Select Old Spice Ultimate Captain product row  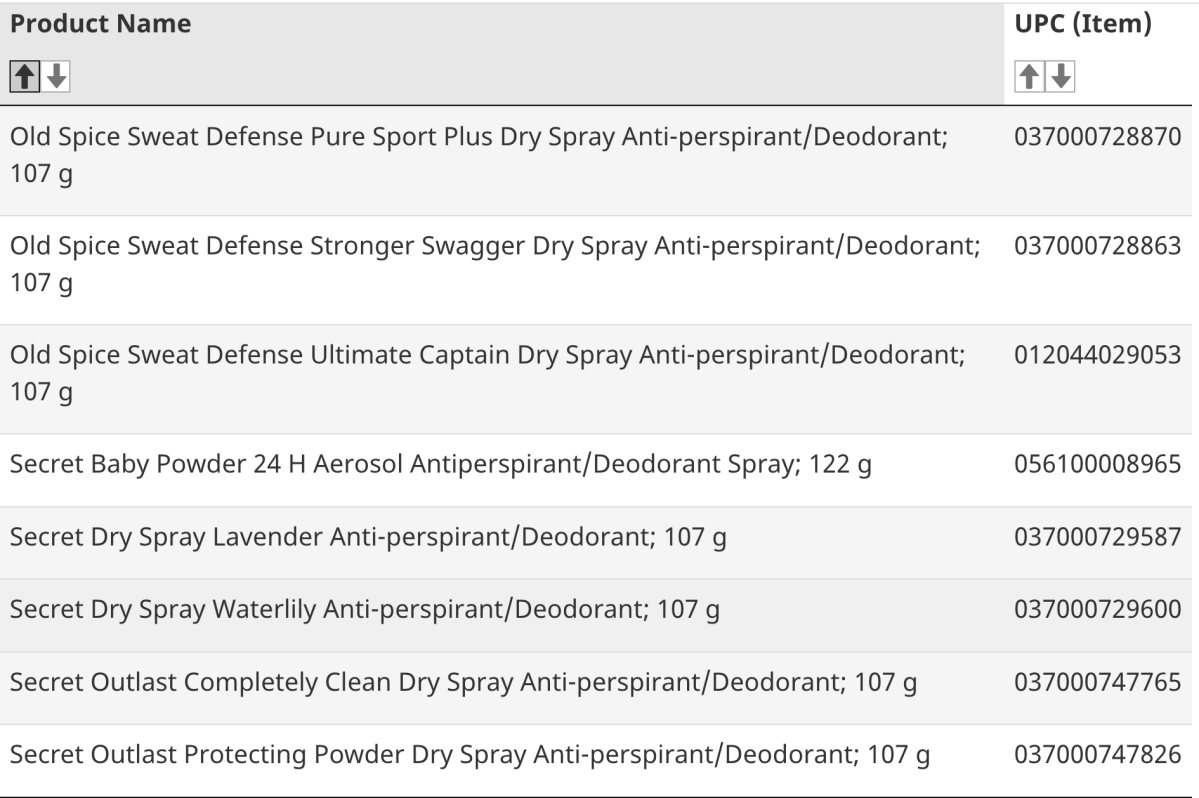[488, 373]
